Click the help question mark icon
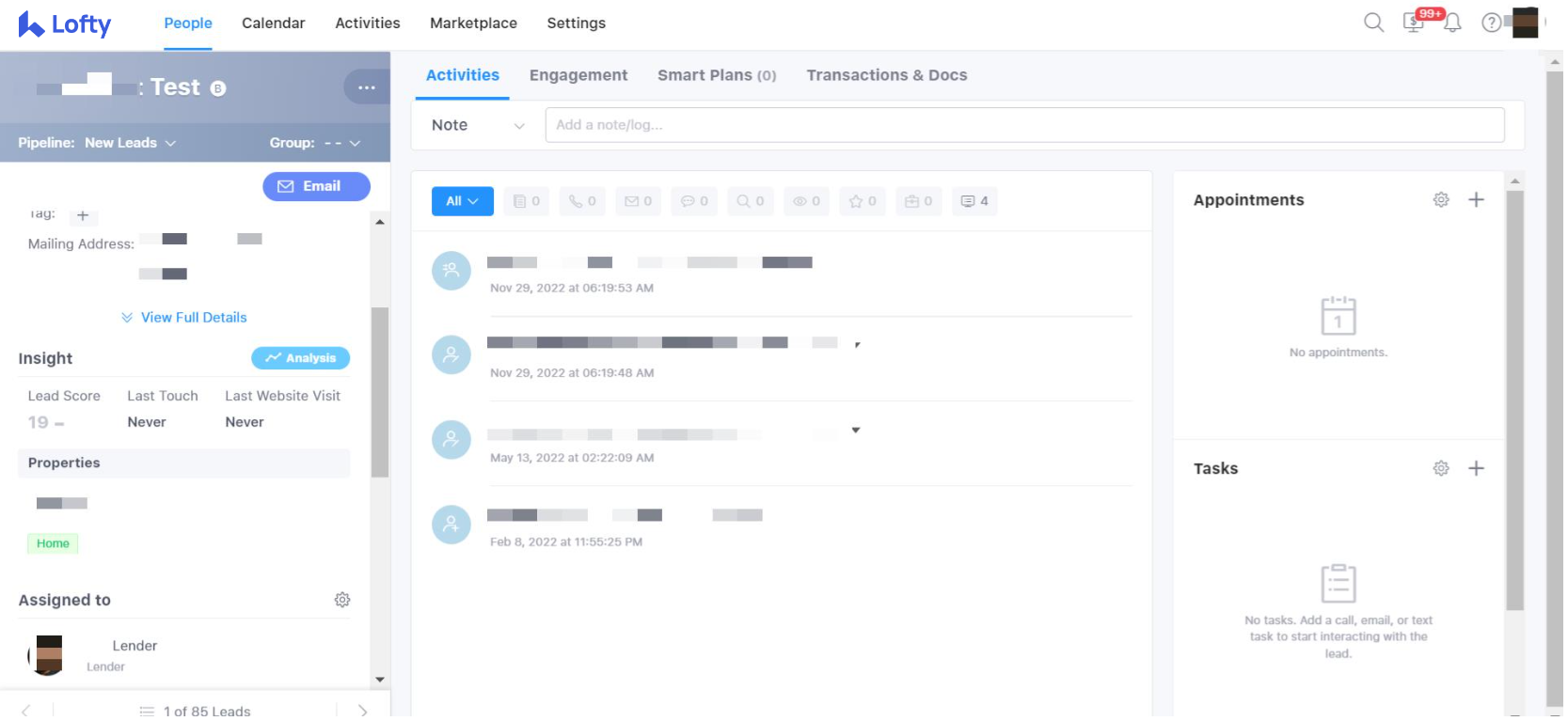1568x721 pixels. [1491, 23]
